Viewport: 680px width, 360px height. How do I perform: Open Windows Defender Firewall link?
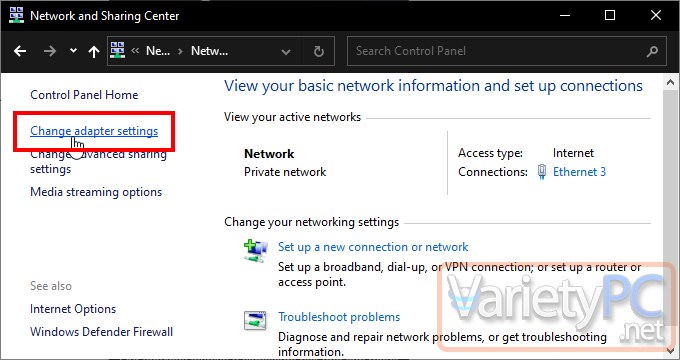point(101,332)
